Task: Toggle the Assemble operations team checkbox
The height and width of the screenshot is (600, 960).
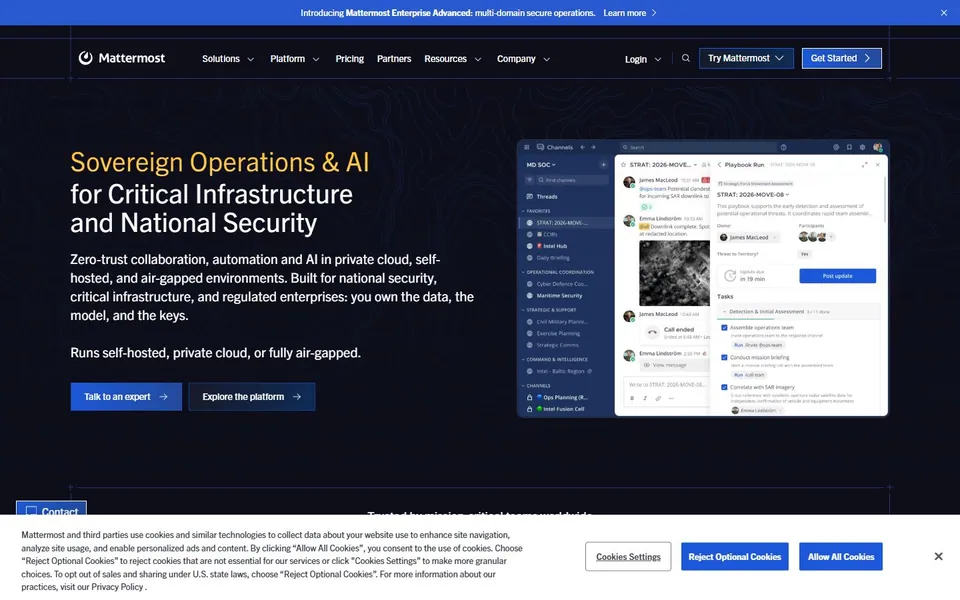Action: (724, 328)
